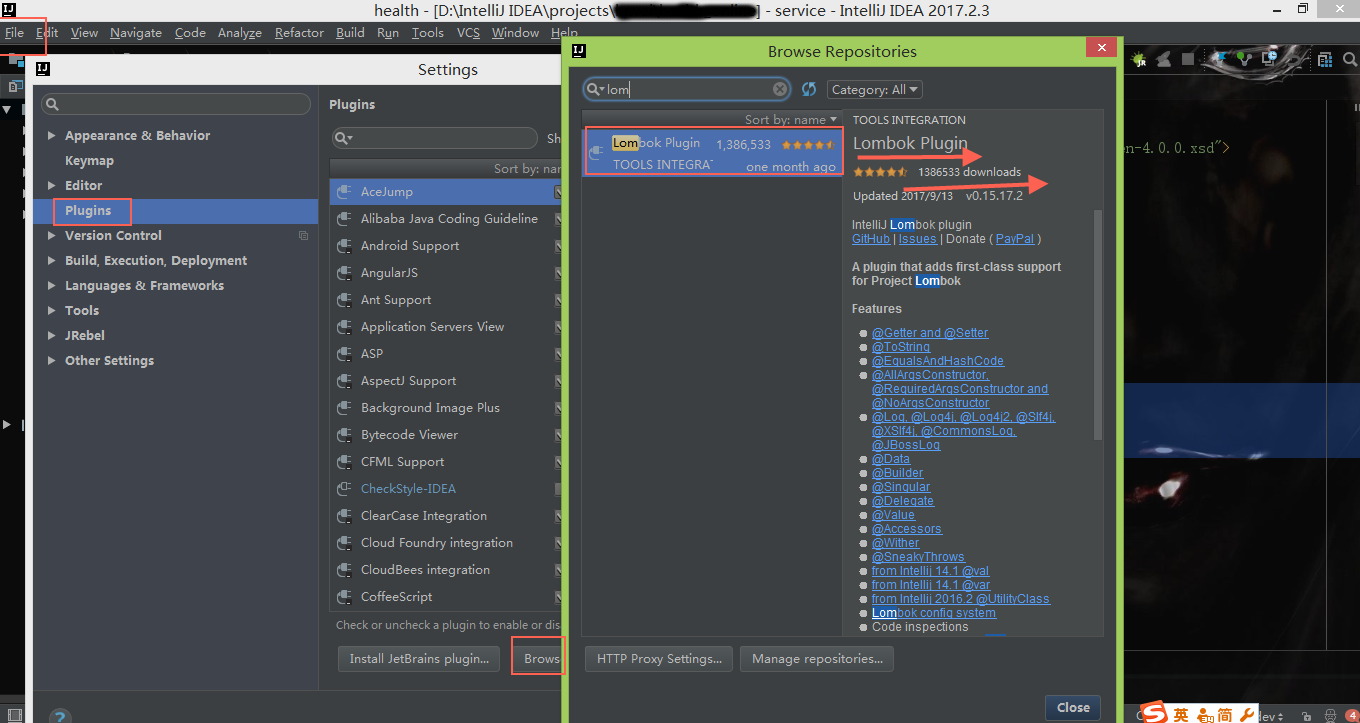The height and width of the screenshot is (723, 1360).
Task: Clear the plugin search text with X icon
Action: pyautogui.click(x=780, y=89)
